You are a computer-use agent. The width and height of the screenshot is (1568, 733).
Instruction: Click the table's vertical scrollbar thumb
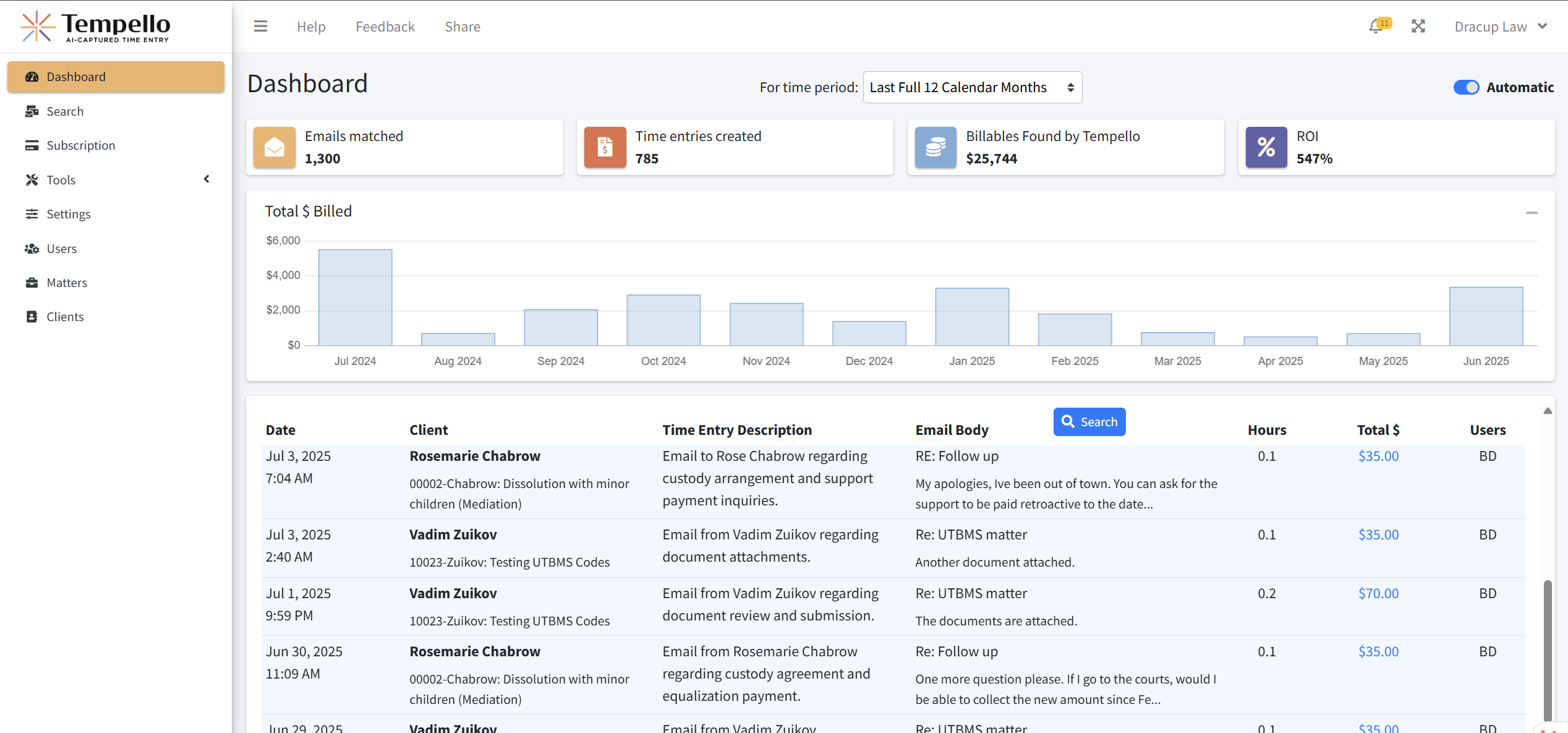tap(1548, 649)
